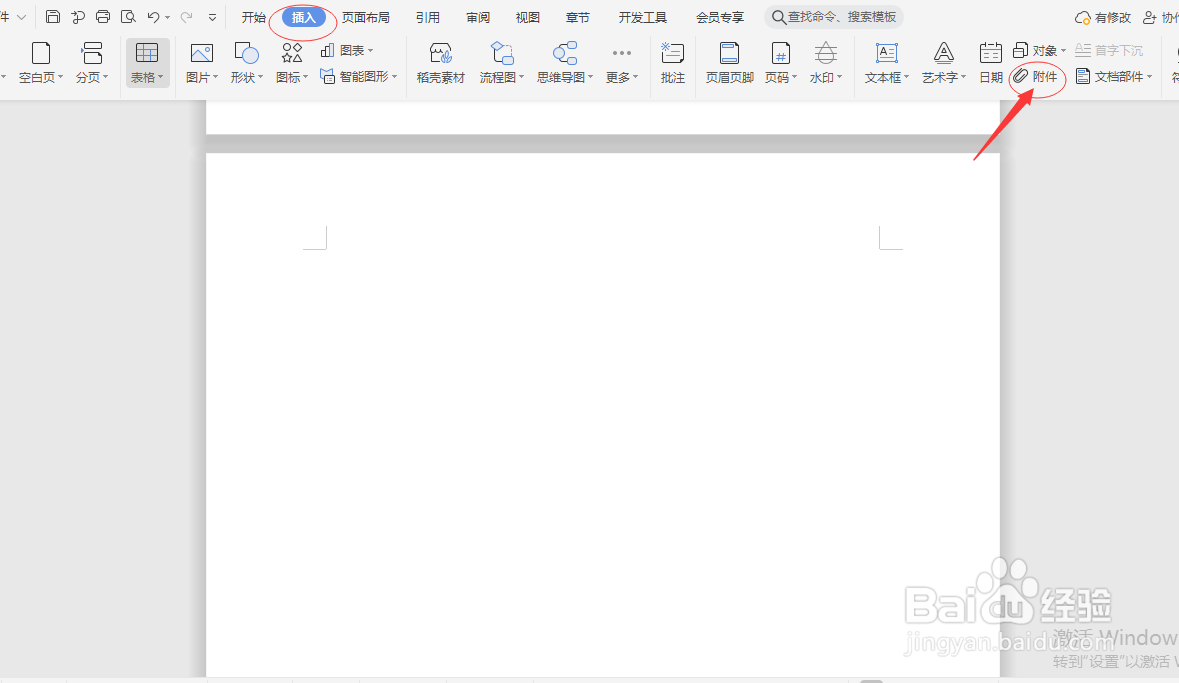The height and width of the screenshot is (683, 1179).
Task: Insert a table using the 表格 icon
Action: coord(146,62)
